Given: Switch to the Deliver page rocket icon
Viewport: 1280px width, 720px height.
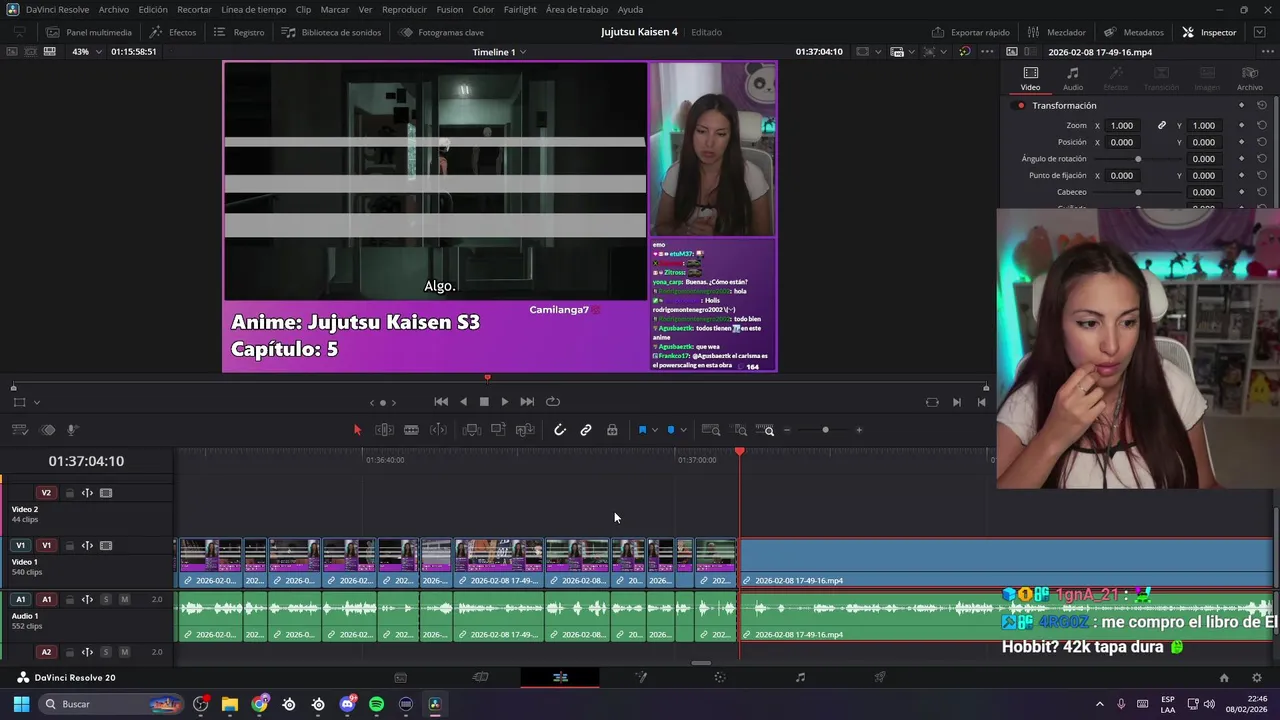Looking at the screenshot, I should (880, 678).
